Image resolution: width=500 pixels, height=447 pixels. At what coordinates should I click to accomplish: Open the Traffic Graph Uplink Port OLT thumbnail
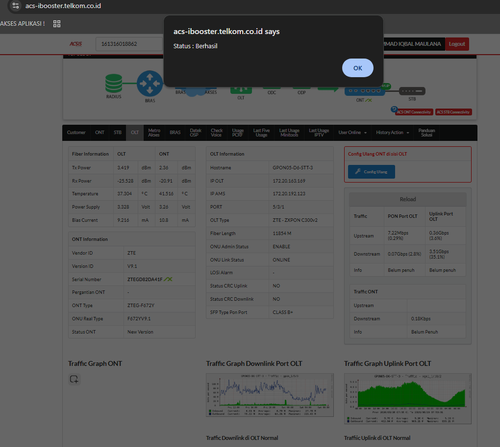pos(408,399)
